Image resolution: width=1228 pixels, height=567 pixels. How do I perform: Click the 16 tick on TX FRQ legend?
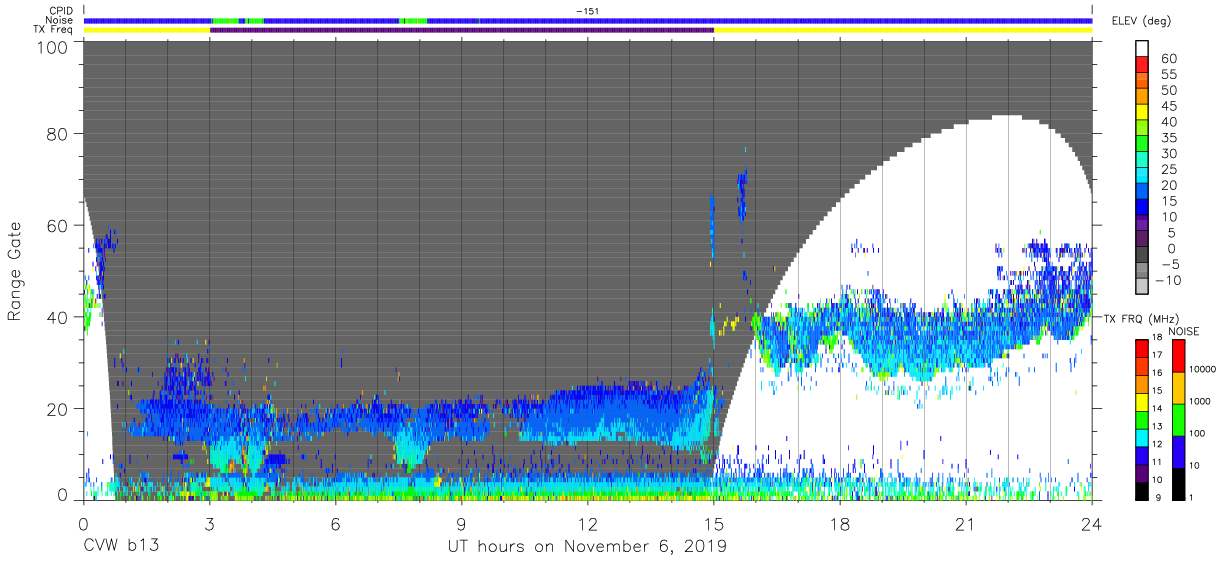[1156, 373]
